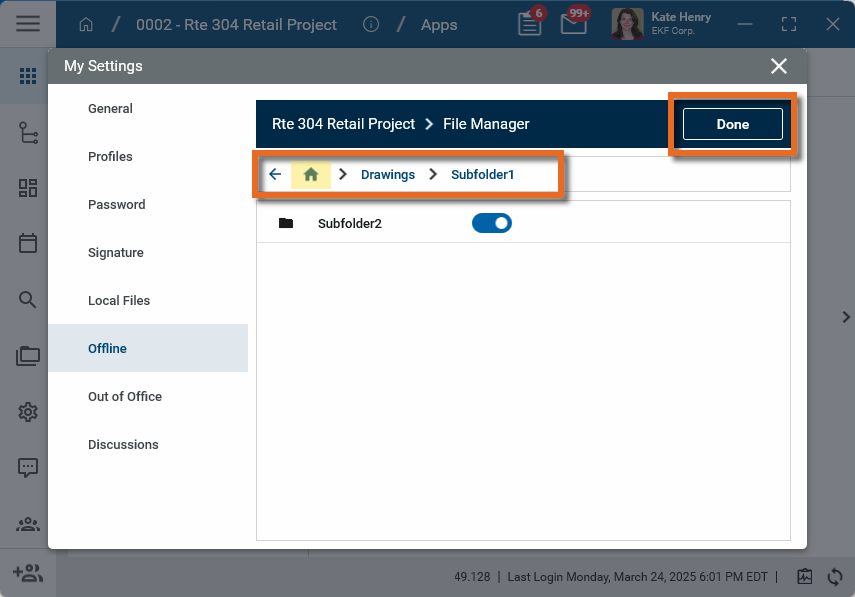Open the calendar icon in left sidebar
This screenshot has height=597, width=855.
pos(28,243)
